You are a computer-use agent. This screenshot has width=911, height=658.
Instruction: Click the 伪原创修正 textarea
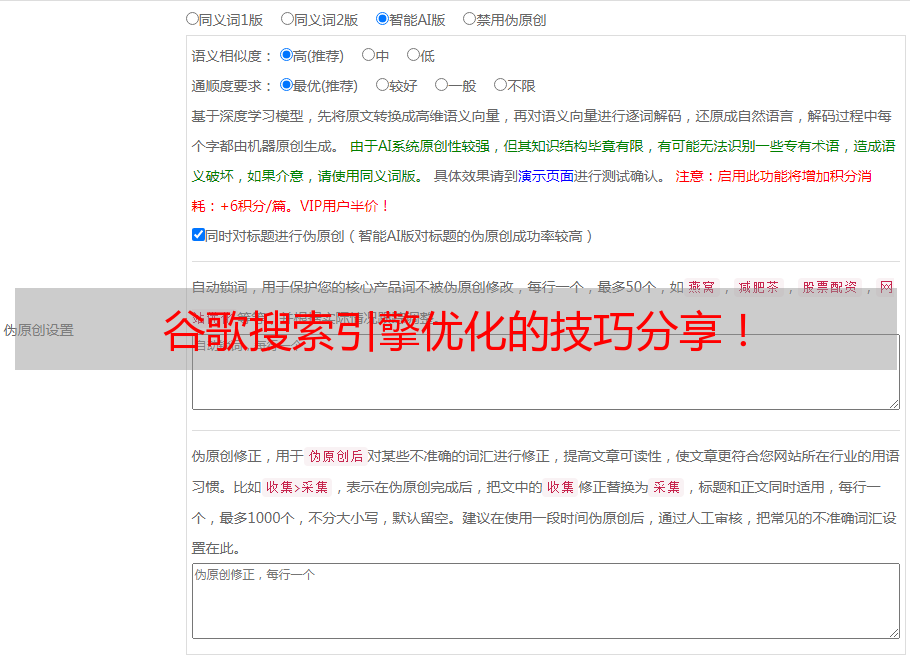tap(546, 601)
